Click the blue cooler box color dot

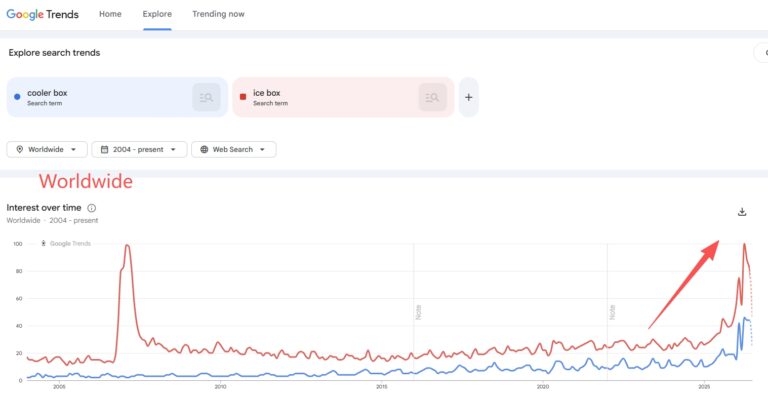click(17, 97)
